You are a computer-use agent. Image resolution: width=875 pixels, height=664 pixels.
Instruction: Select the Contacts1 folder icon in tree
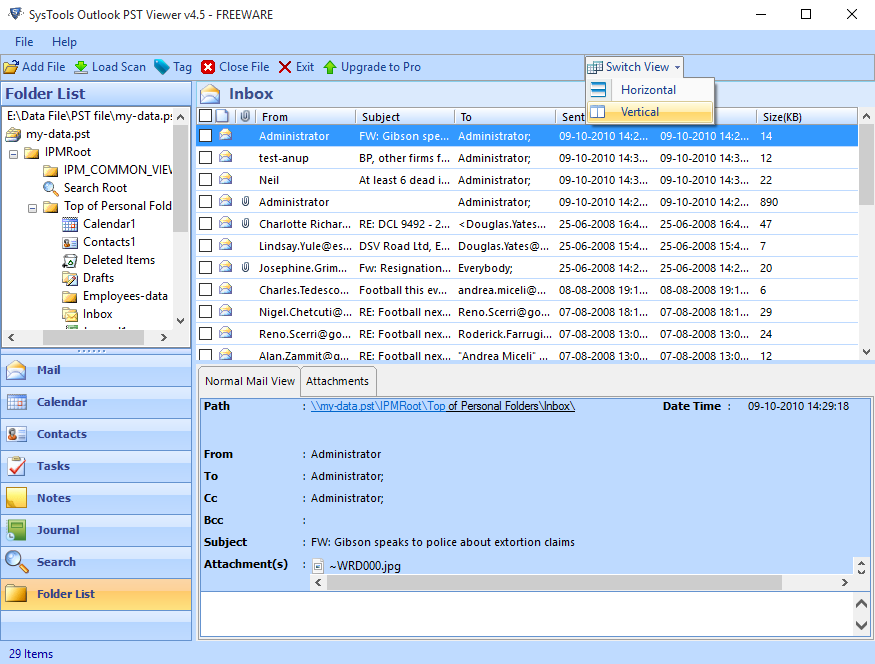click(x=70, y=243)
